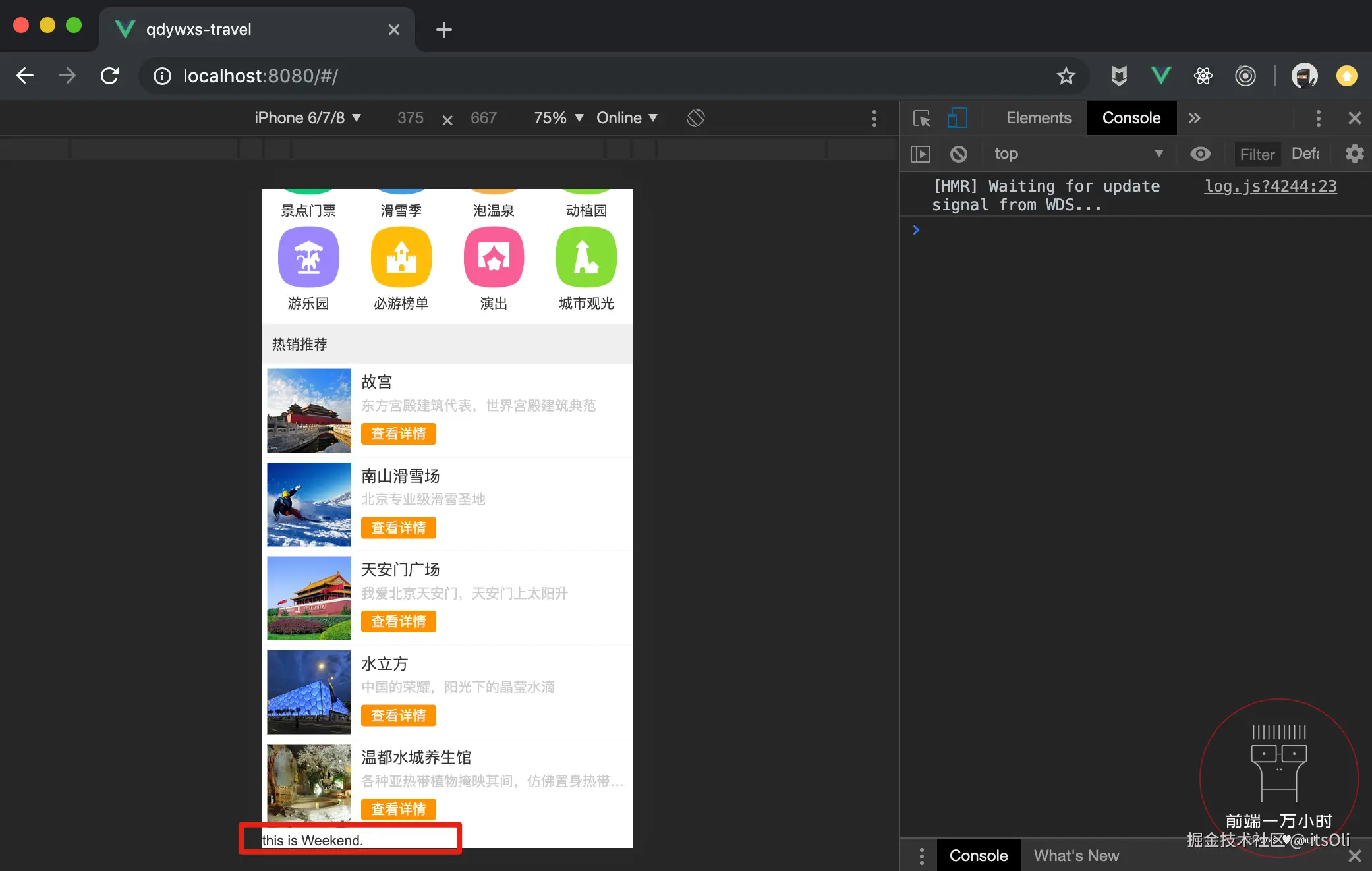Viewport: 1372px width, 871px height.
Task: Click the React devtools extension icon
Action: click(1203, 76)
